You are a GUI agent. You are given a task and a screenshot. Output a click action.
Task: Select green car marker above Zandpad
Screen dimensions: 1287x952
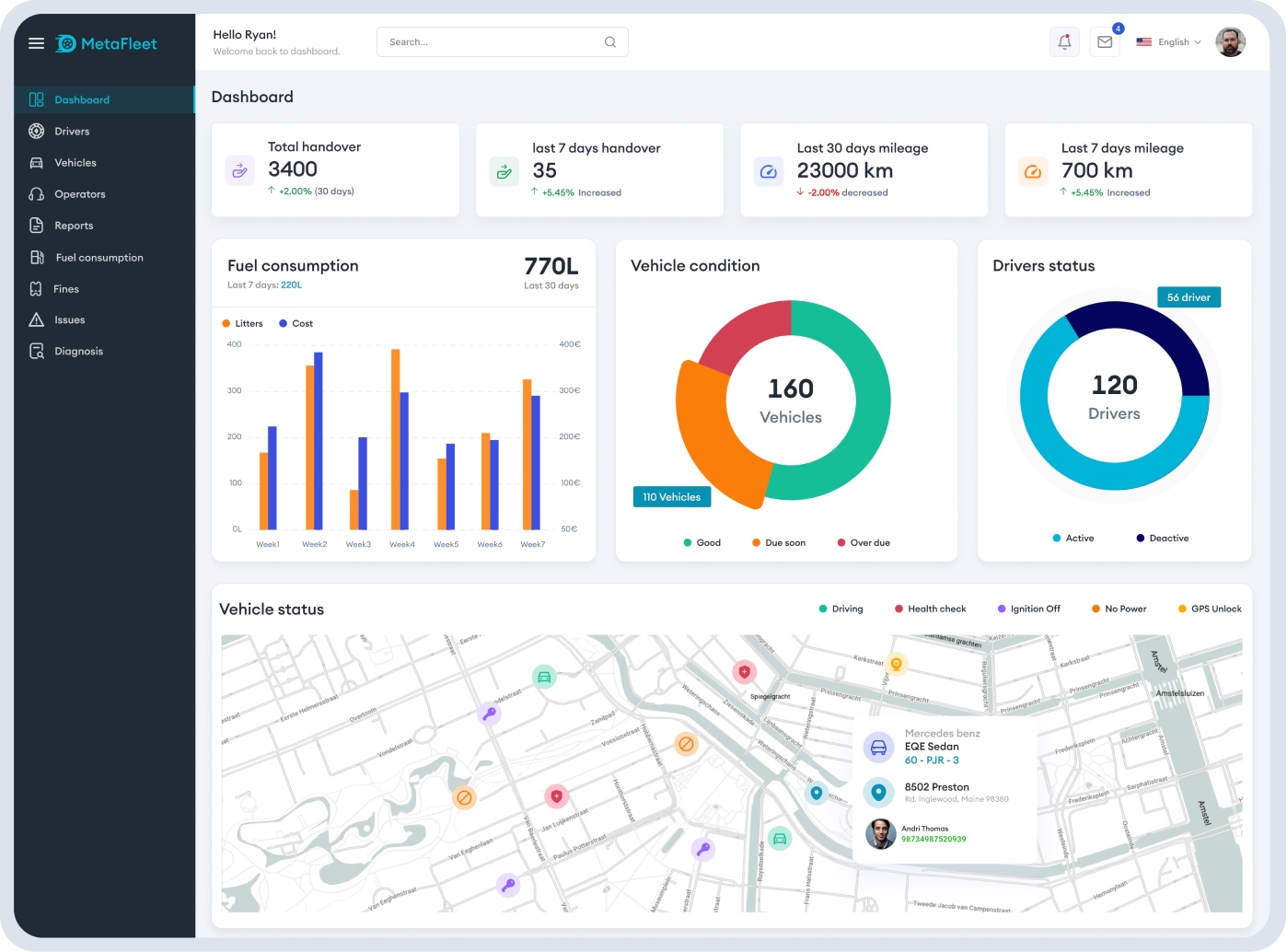pyautogui.click(x=544, y=678)
